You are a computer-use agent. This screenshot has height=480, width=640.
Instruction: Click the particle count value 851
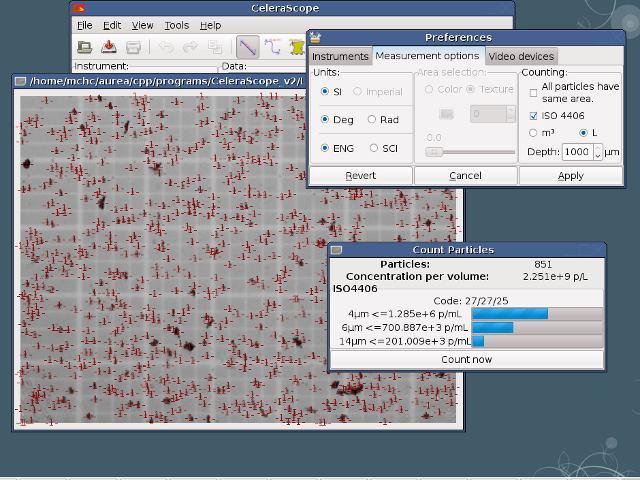click(x=543, y=264)
